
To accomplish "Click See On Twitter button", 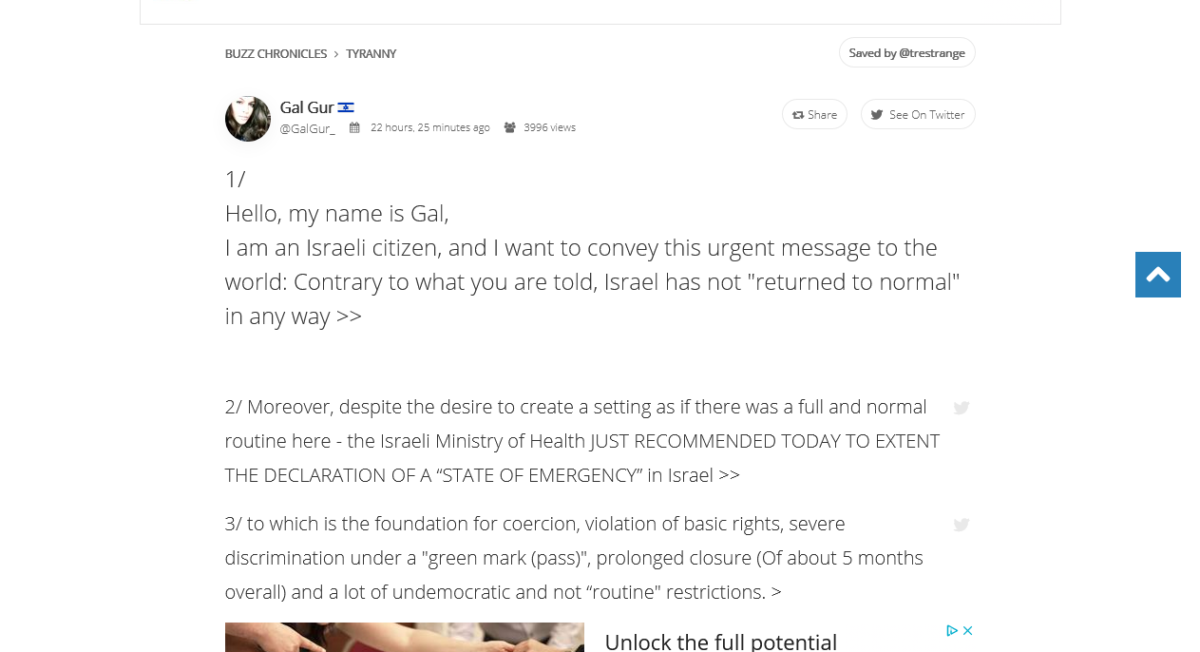I will pos(917,115).
